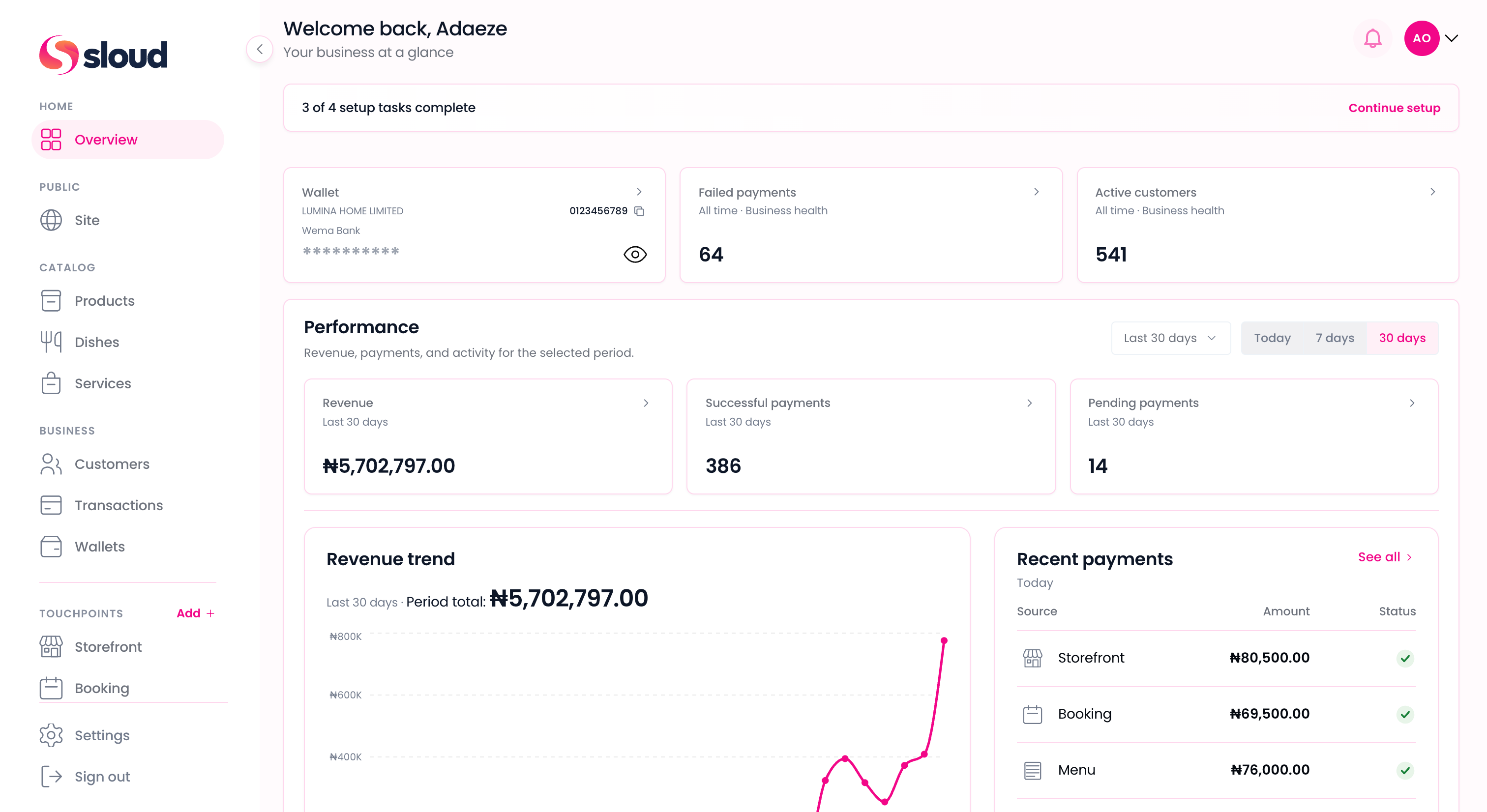Open the Transactions page

pos(119,505)
